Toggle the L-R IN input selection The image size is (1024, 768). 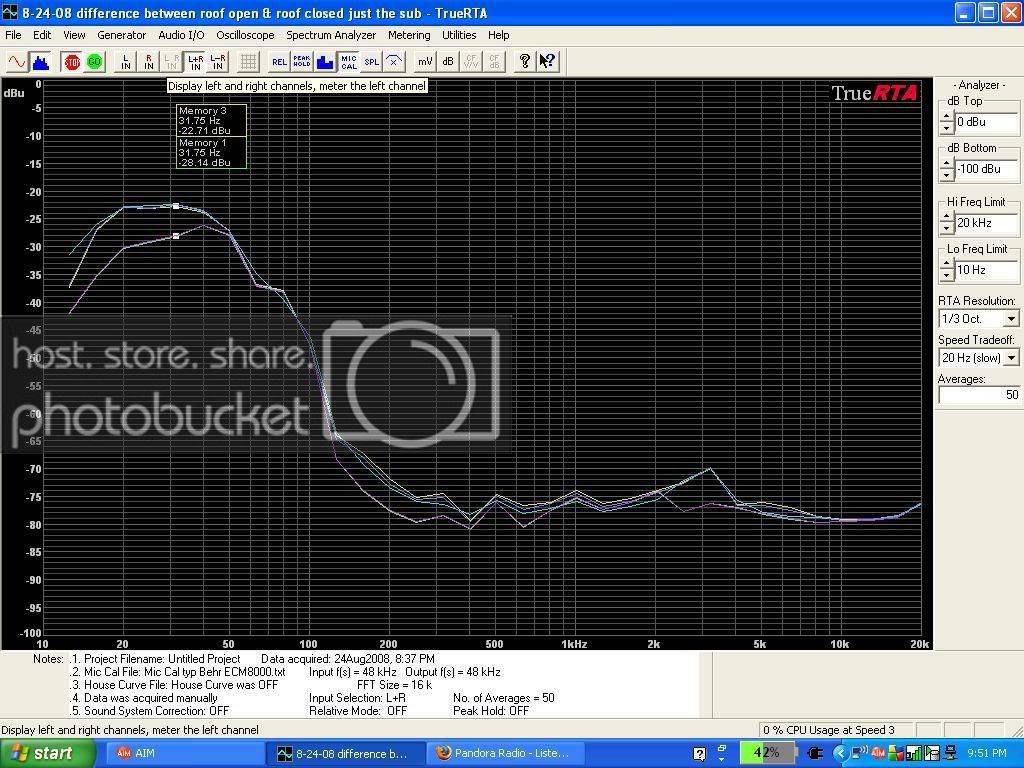pyautogui.click(x=218, y=62)
